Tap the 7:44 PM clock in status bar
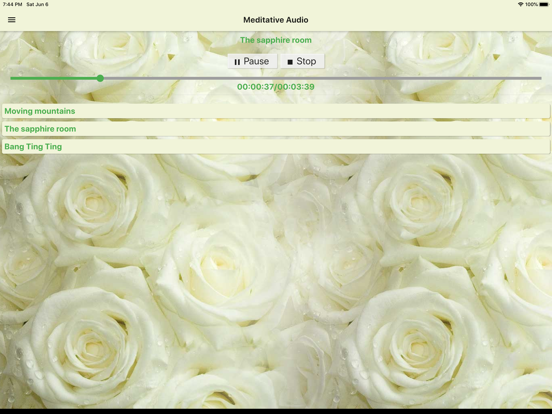The image size is (552, 414). coord(12,4)
